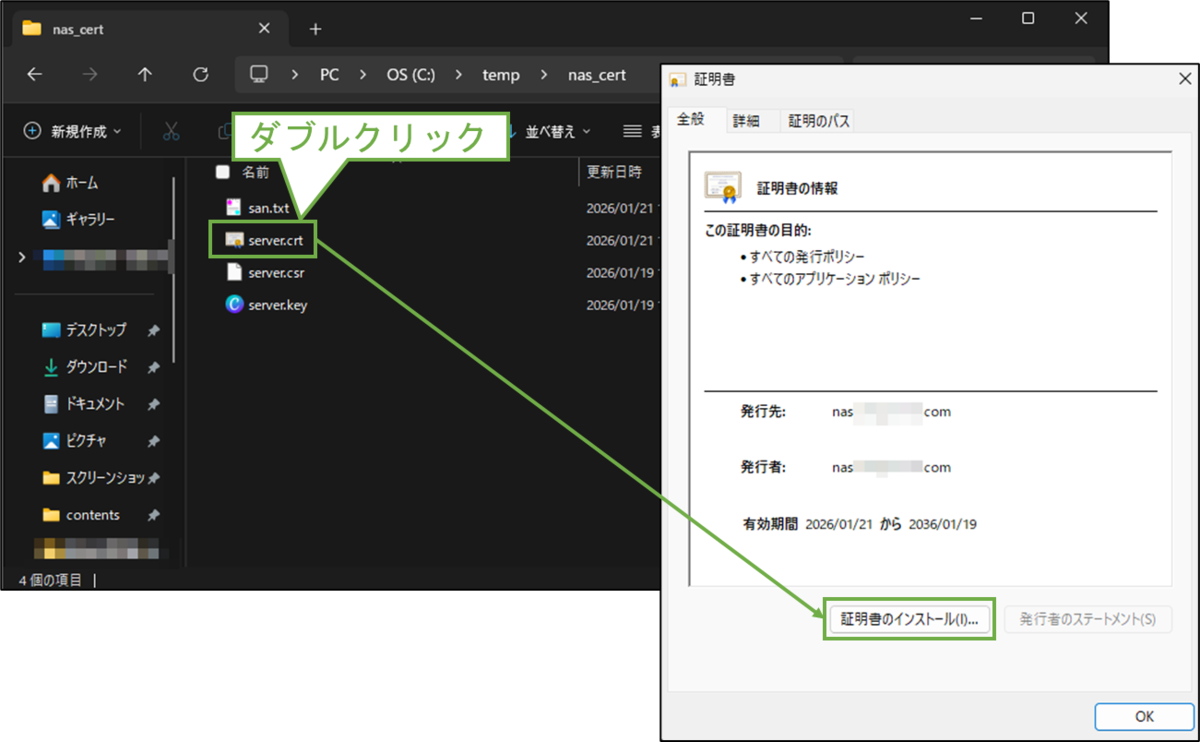This screenshot has width=1200, height=742.
Task: Click the certificate icon beside 証明書の情報
Action: click(722, 187)
